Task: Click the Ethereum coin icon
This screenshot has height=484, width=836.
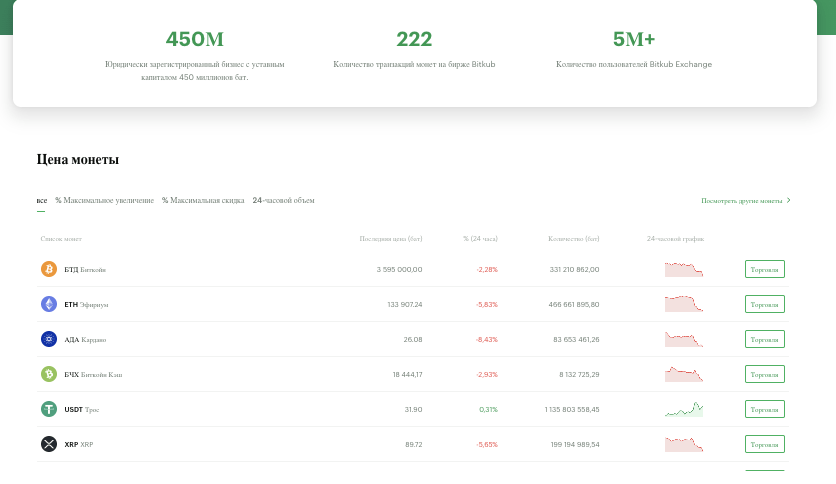Action: 49,304
